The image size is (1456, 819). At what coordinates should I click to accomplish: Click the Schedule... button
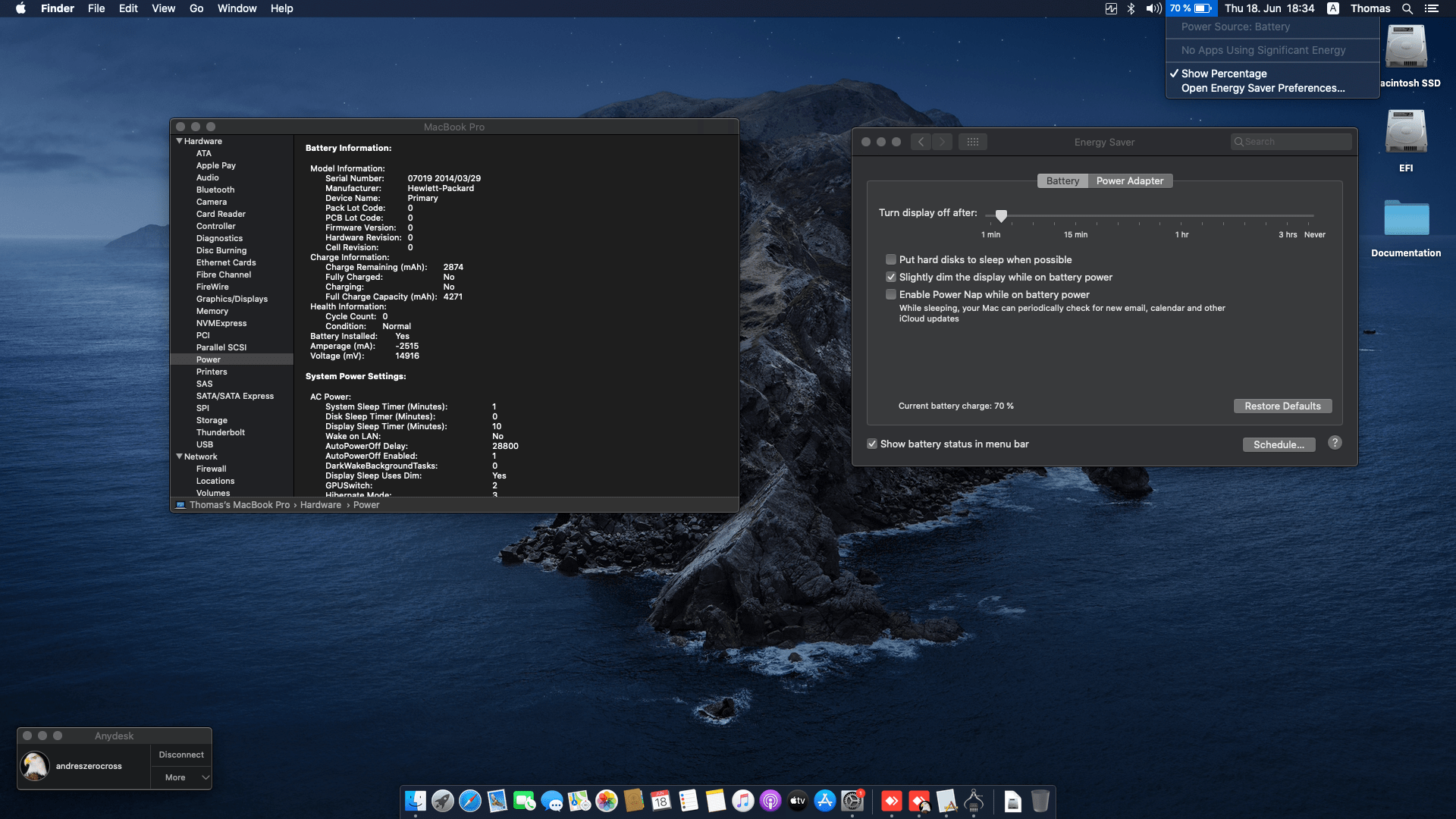(1279, 444)
